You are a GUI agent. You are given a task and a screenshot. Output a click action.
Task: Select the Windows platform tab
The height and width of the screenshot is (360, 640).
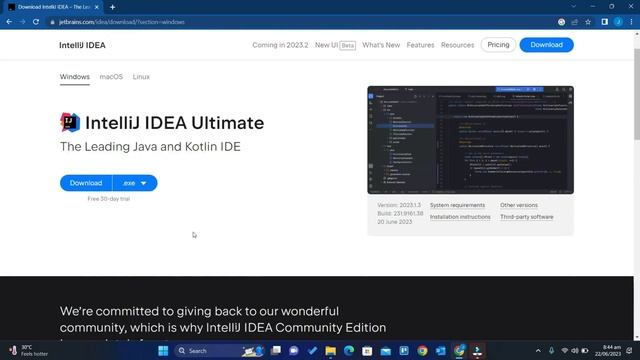tap(75, 77)
